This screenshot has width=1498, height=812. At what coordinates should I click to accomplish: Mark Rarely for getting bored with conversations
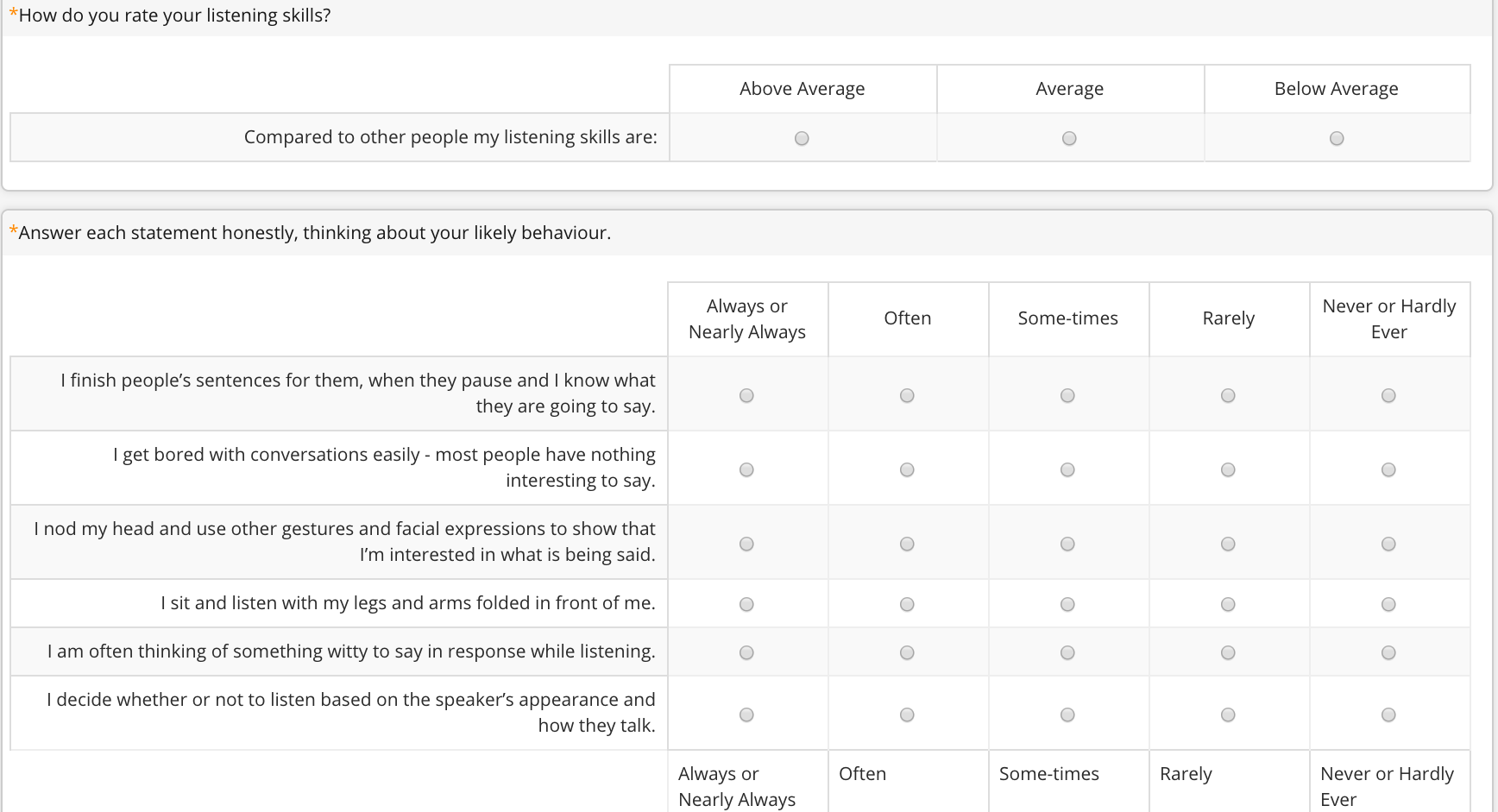[1228, 469]
